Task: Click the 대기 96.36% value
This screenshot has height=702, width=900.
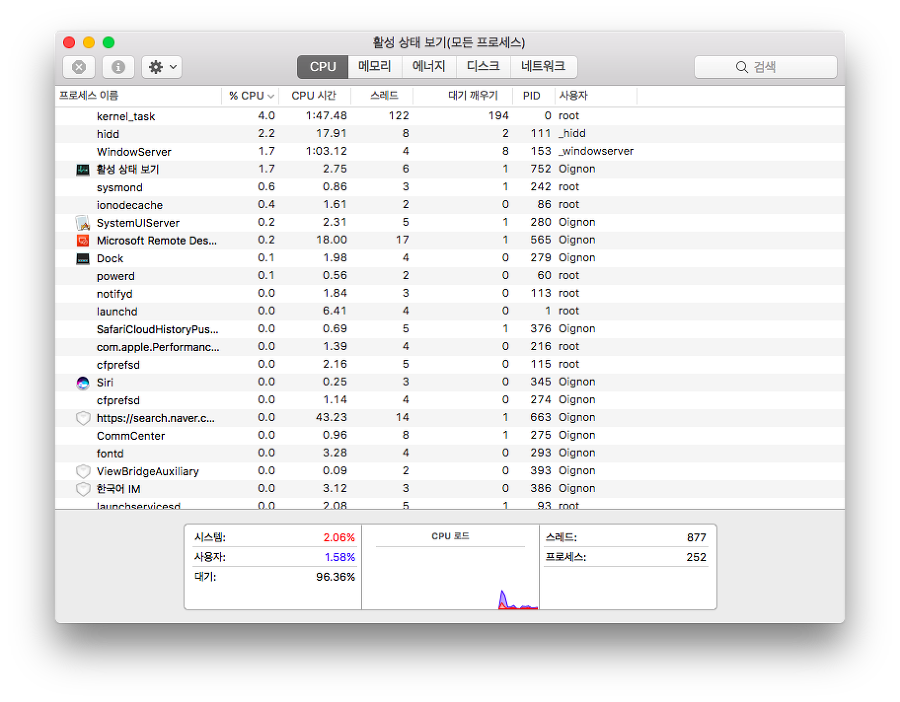Action: 335,577
